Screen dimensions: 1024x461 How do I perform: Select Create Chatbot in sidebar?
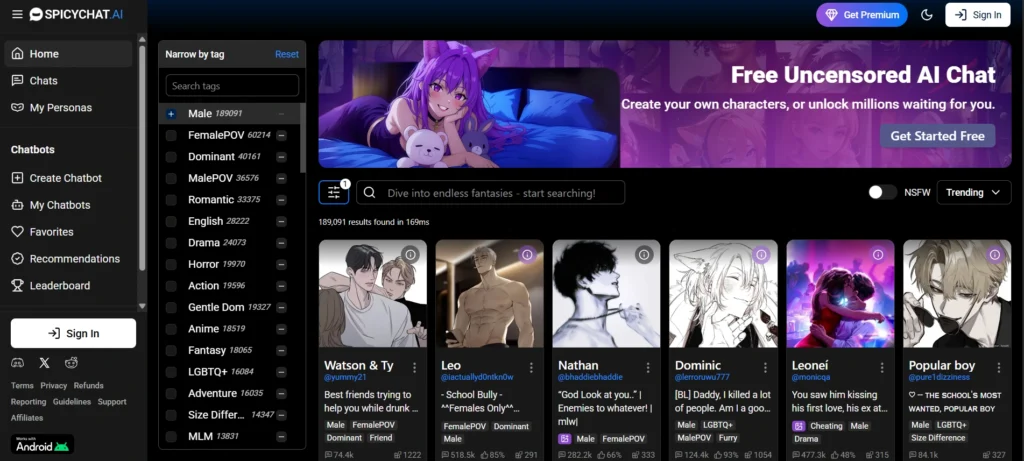(x=69, y=178)
